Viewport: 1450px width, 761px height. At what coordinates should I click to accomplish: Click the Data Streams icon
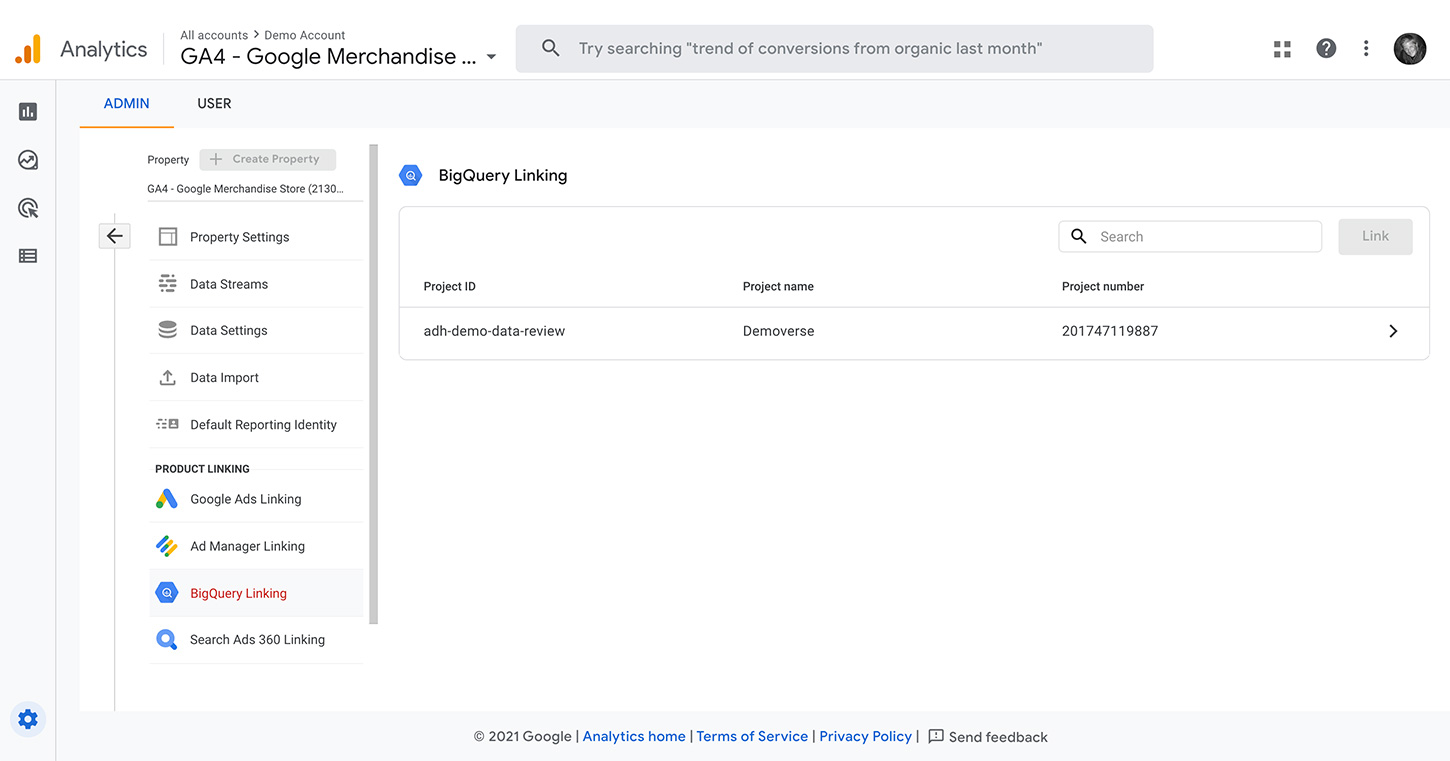tap(168, 284)
